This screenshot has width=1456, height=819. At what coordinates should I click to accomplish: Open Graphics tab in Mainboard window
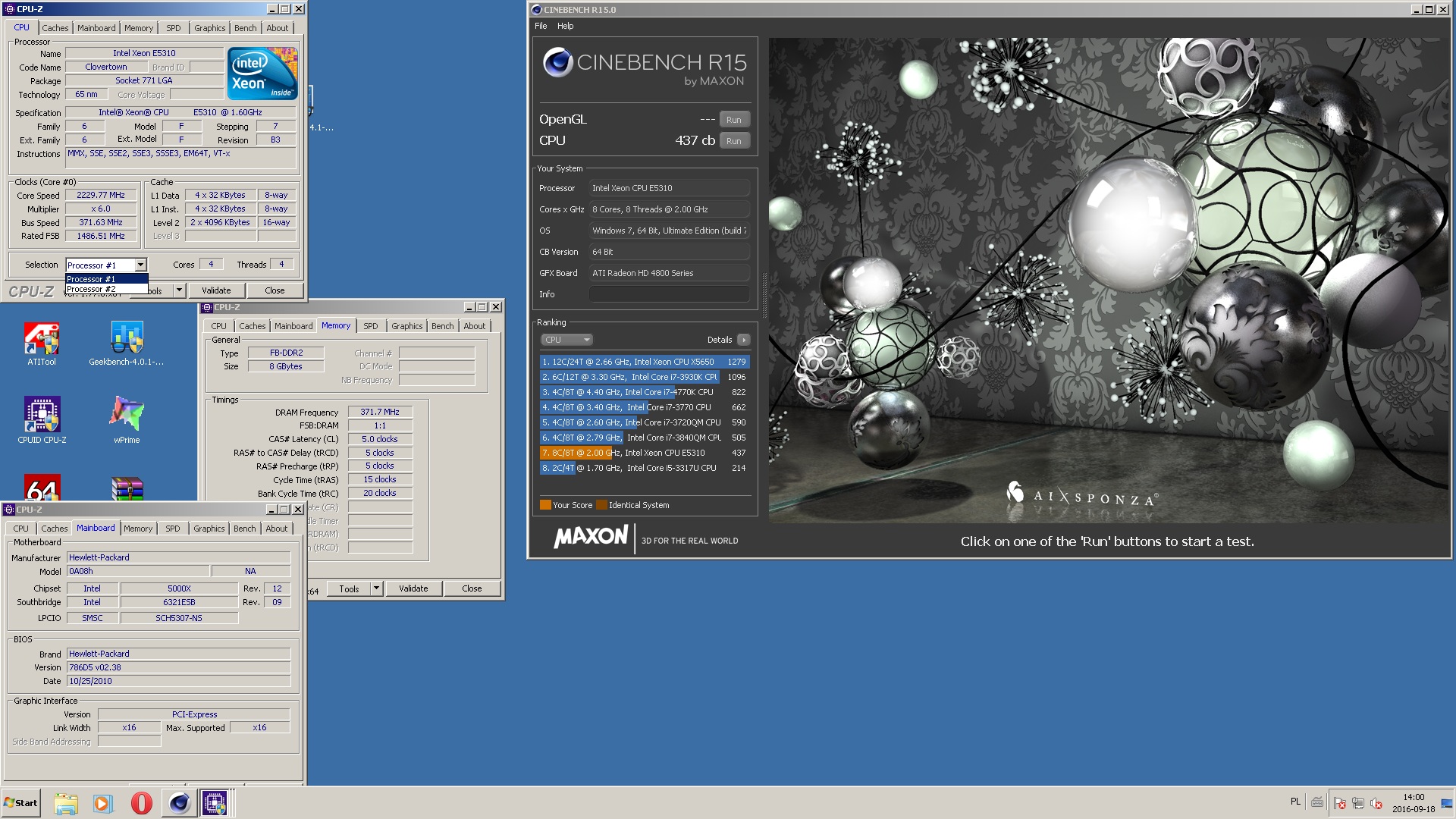[209, 529]
